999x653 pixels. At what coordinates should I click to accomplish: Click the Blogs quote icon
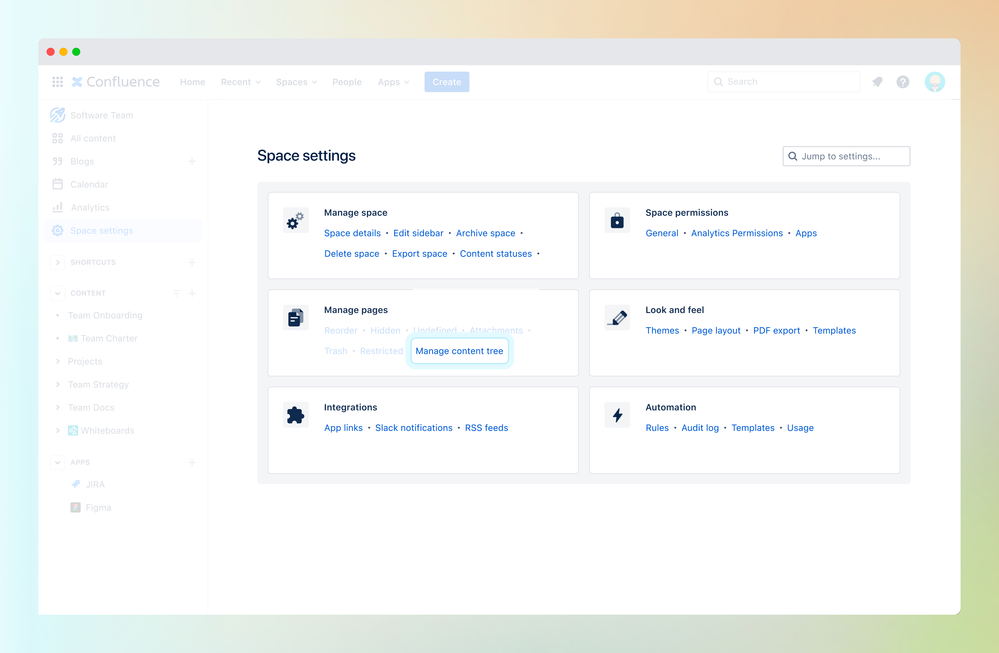click(57, 161)
